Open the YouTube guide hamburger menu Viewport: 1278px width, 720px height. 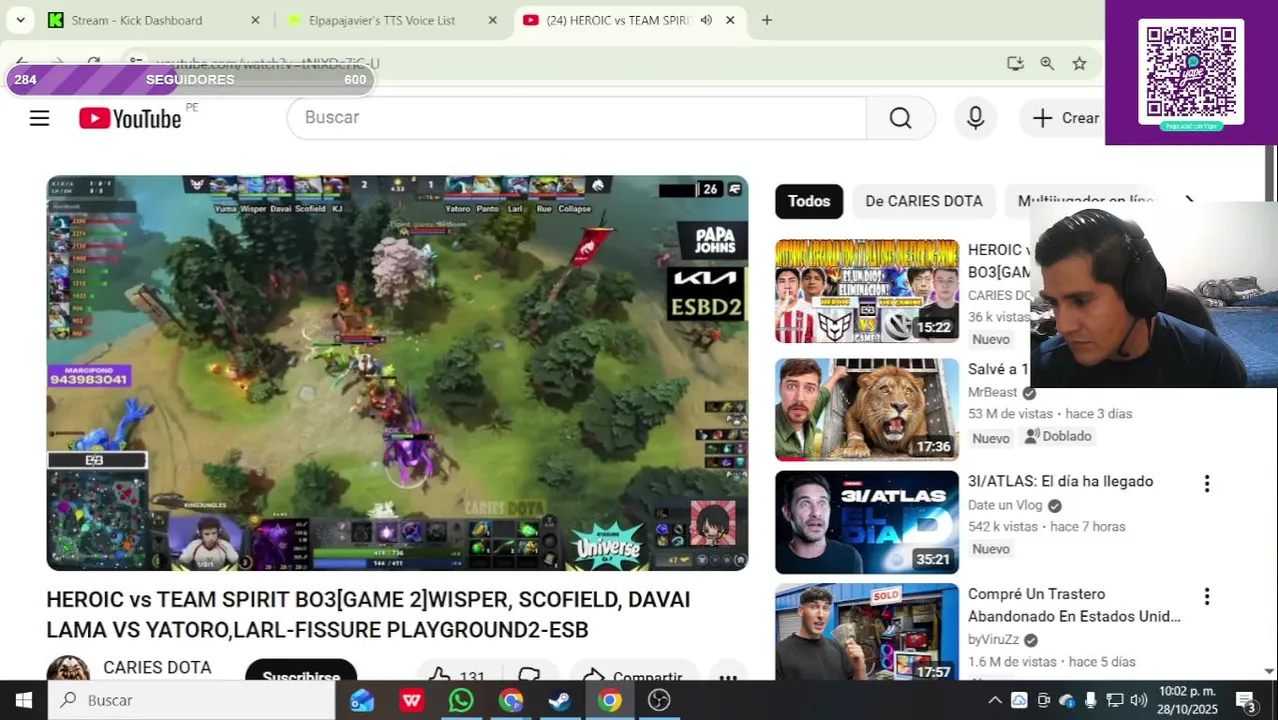click(x=39, y=118)
